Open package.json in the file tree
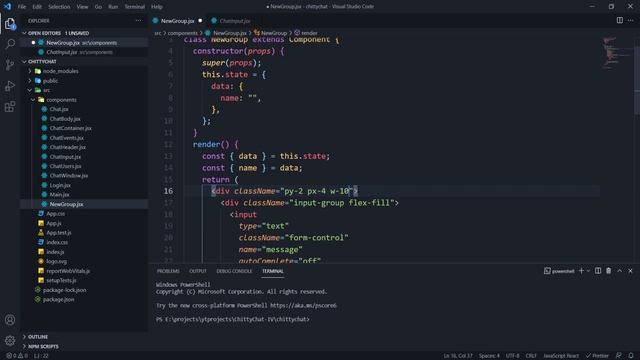The image size is (640, 360). point(58,299)
